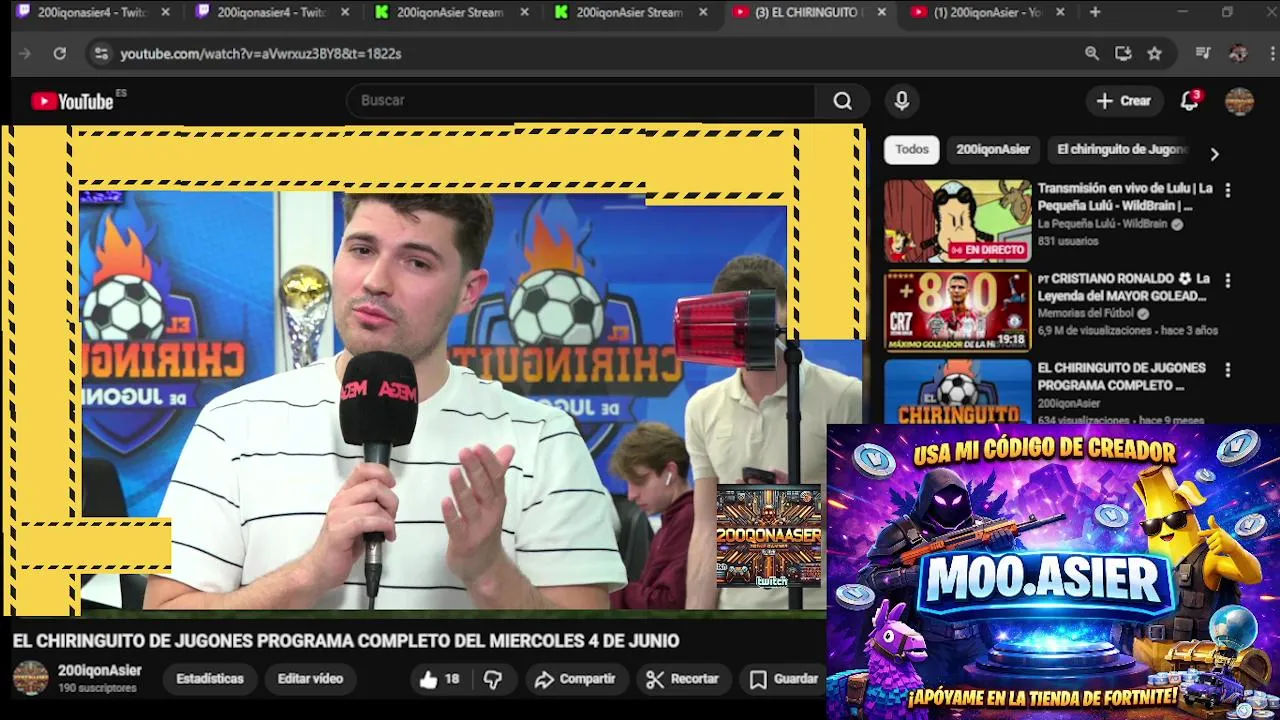The width and height of the screenshot is (1280, 720).
Task: Open 'Transmisión en vivo de Lulu' video title
Action: tap(1125, 197)
